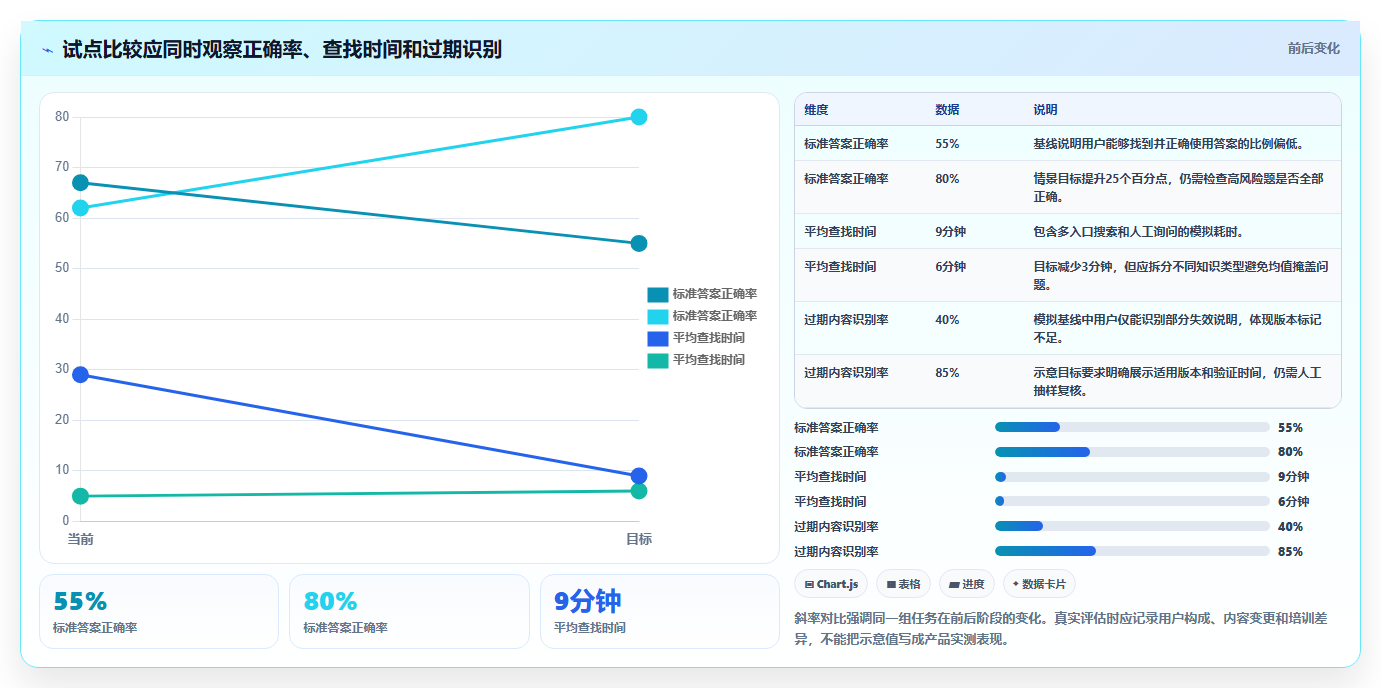Click the progress bar showing 6分钟

pos(1132,502)
